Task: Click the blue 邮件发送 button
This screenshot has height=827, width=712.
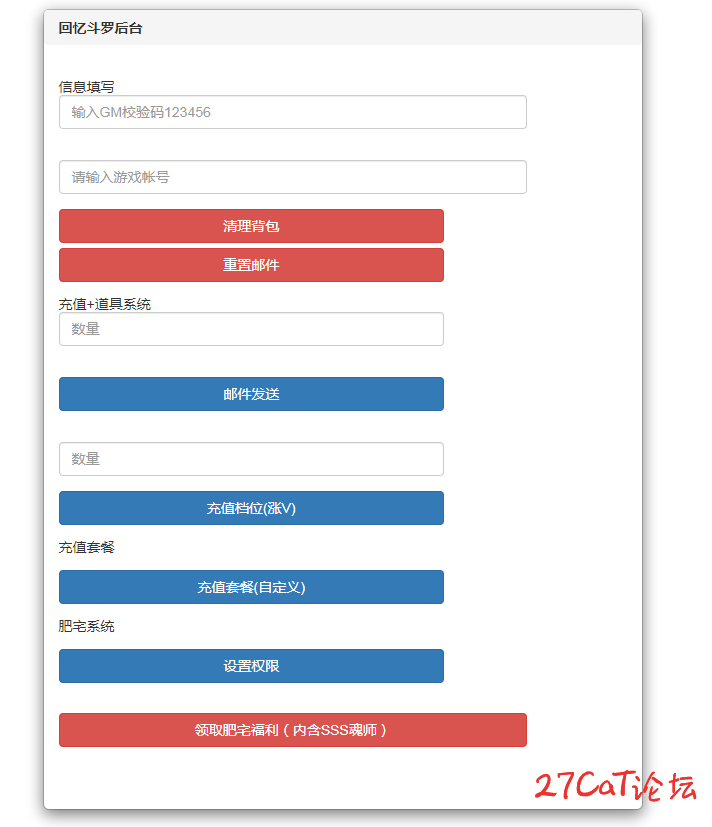Action: [x=251, y=394]
